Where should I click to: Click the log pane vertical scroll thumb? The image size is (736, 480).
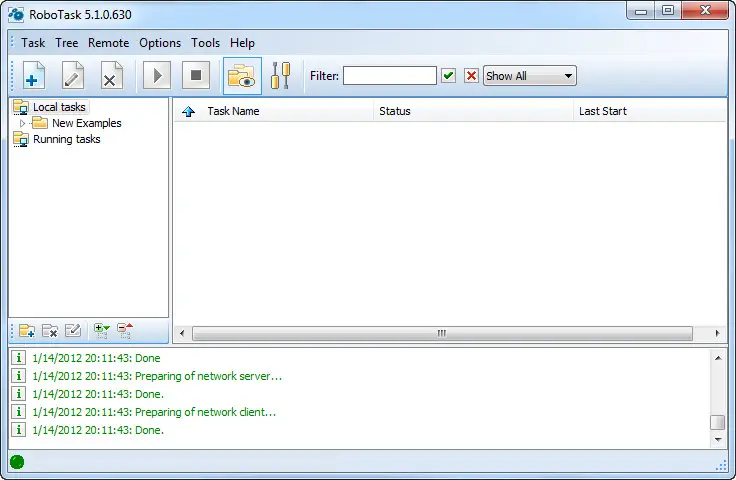[718, 422]
